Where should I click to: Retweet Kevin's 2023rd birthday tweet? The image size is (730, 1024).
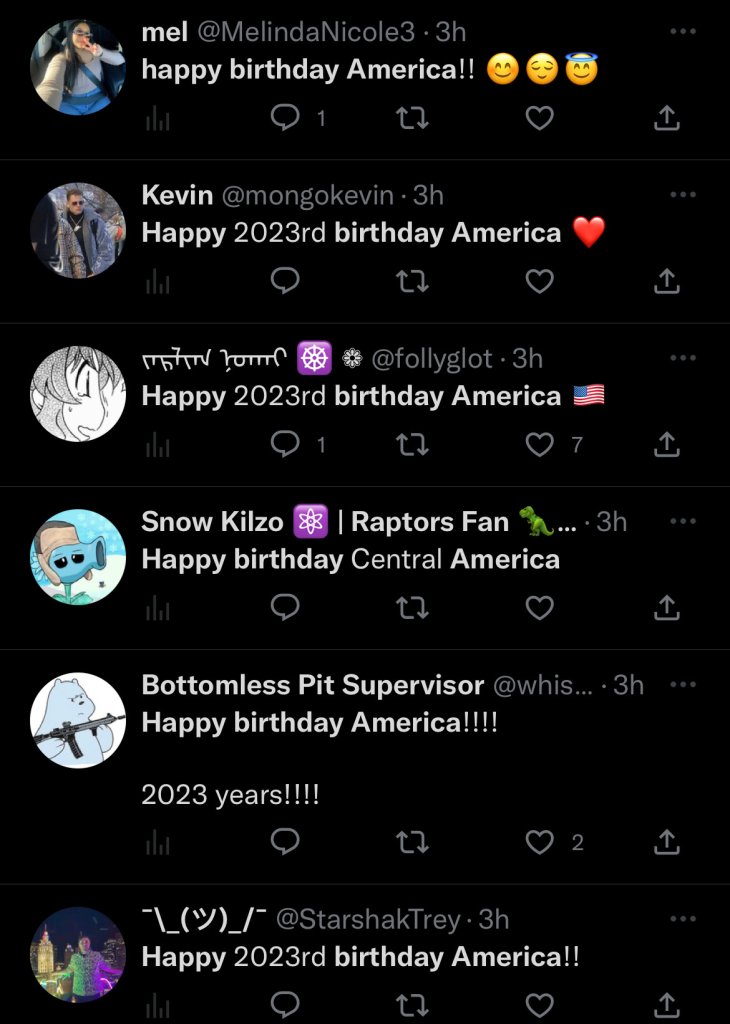tap(412, 282)
